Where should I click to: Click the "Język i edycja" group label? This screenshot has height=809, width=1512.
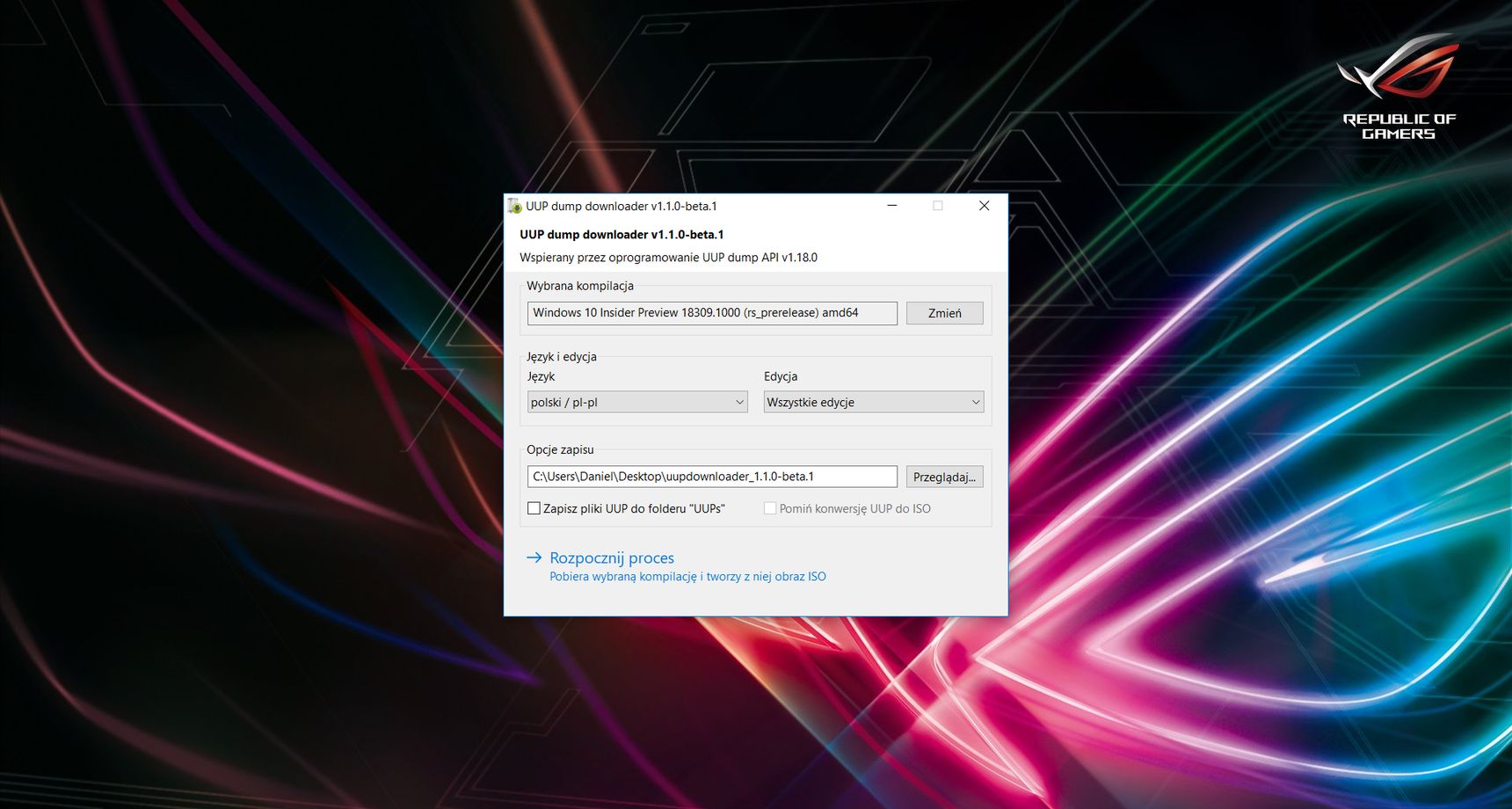pos(562,357)
